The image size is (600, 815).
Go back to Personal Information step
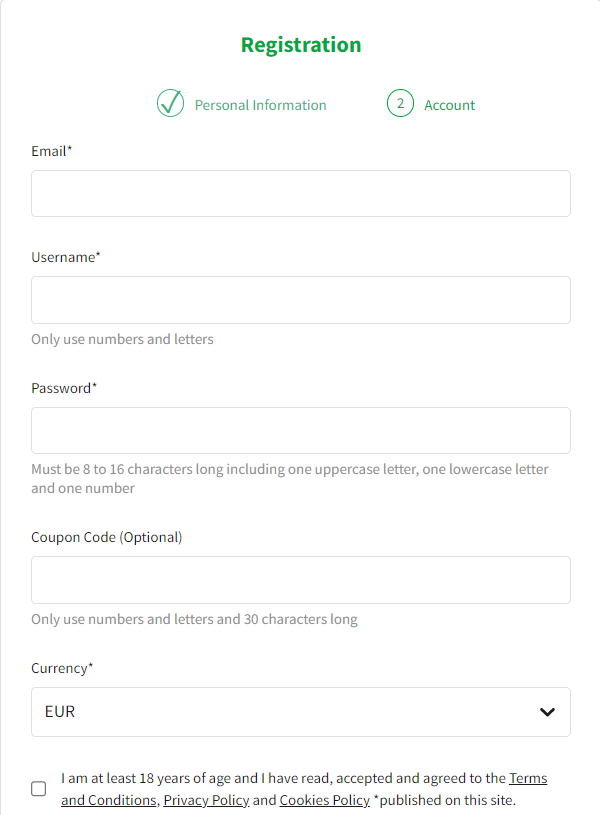(260, 105)
